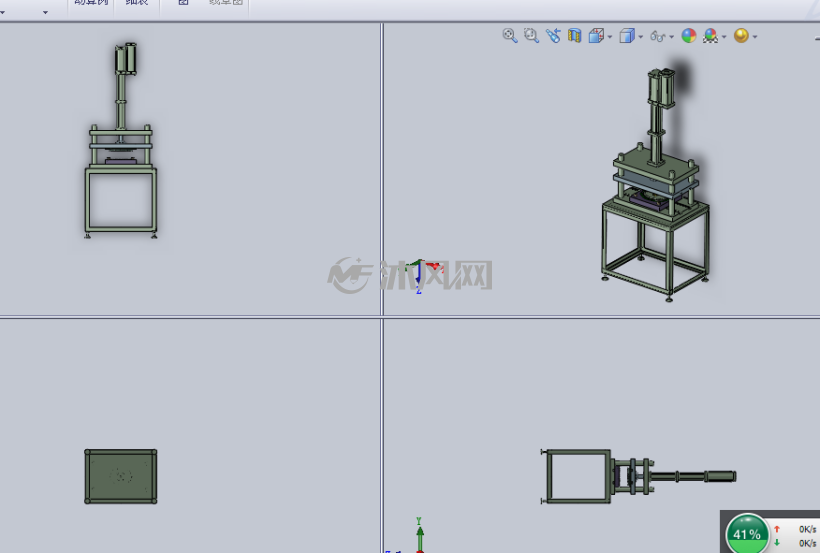Select the Zoom to Area tool
The height and width of the screenshot is (553, 820).
[531, 36]
